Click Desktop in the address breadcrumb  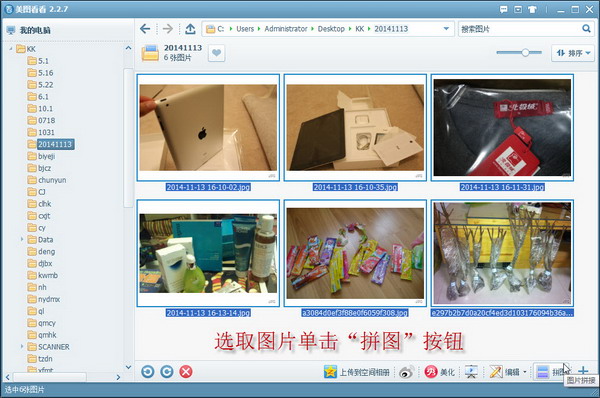[331, 29]
